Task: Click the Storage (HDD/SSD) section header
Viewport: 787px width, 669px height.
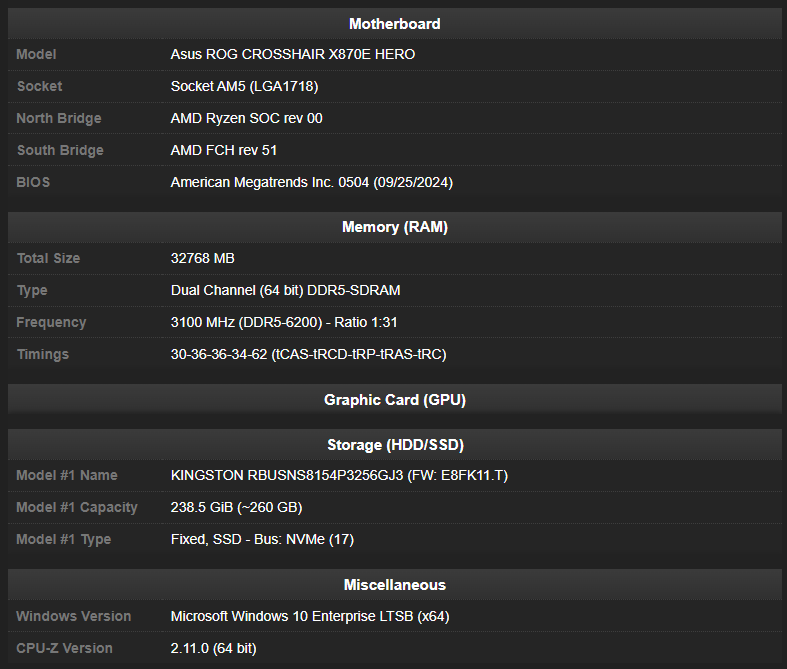Action: point(394,445)
